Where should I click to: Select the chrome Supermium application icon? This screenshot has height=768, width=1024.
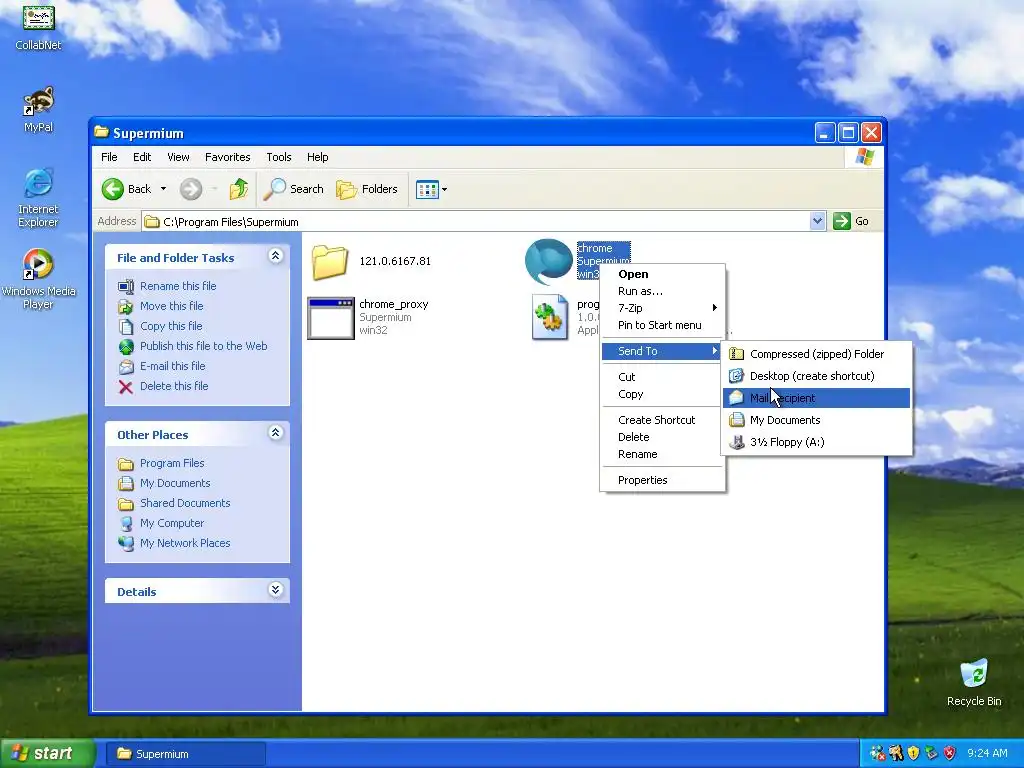coord(549,261)
